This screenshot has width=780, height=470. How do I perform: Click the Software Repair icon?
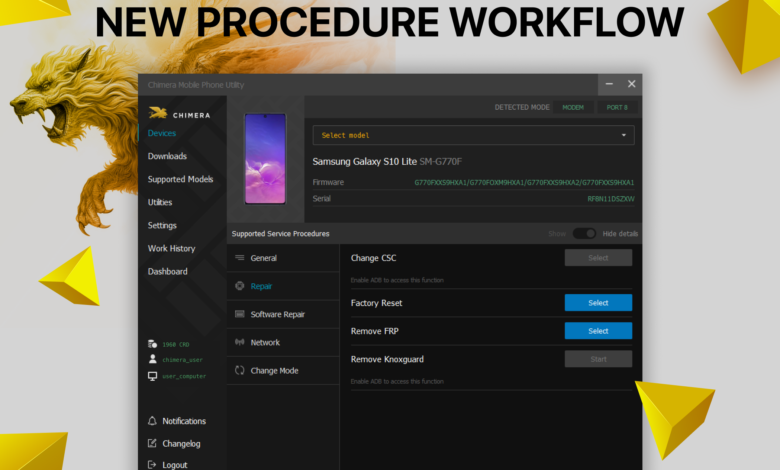tap(240, 314)
